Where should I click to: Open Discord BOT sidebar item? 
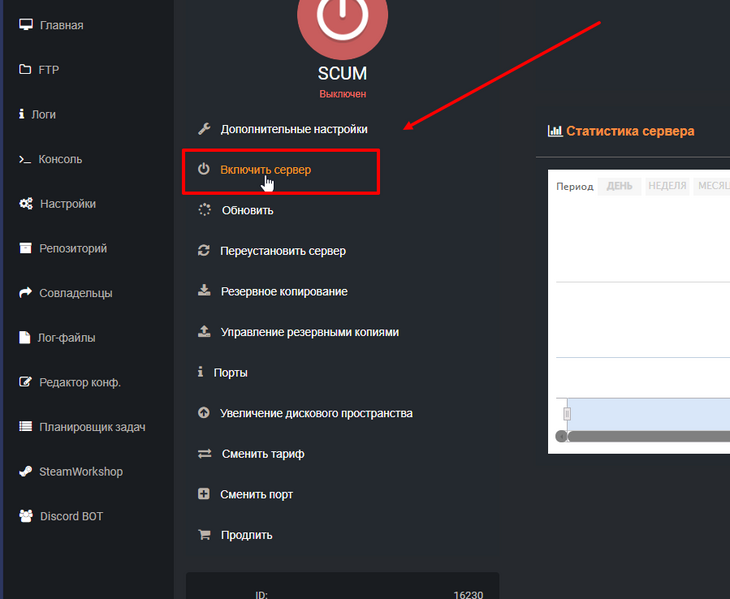point(71,517)
